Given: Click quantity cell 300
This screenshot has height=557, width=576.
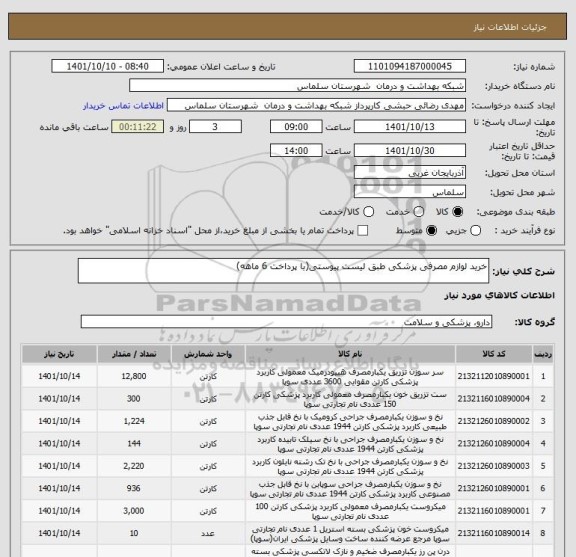Looking at the screenshot, I should pos(134,399).
